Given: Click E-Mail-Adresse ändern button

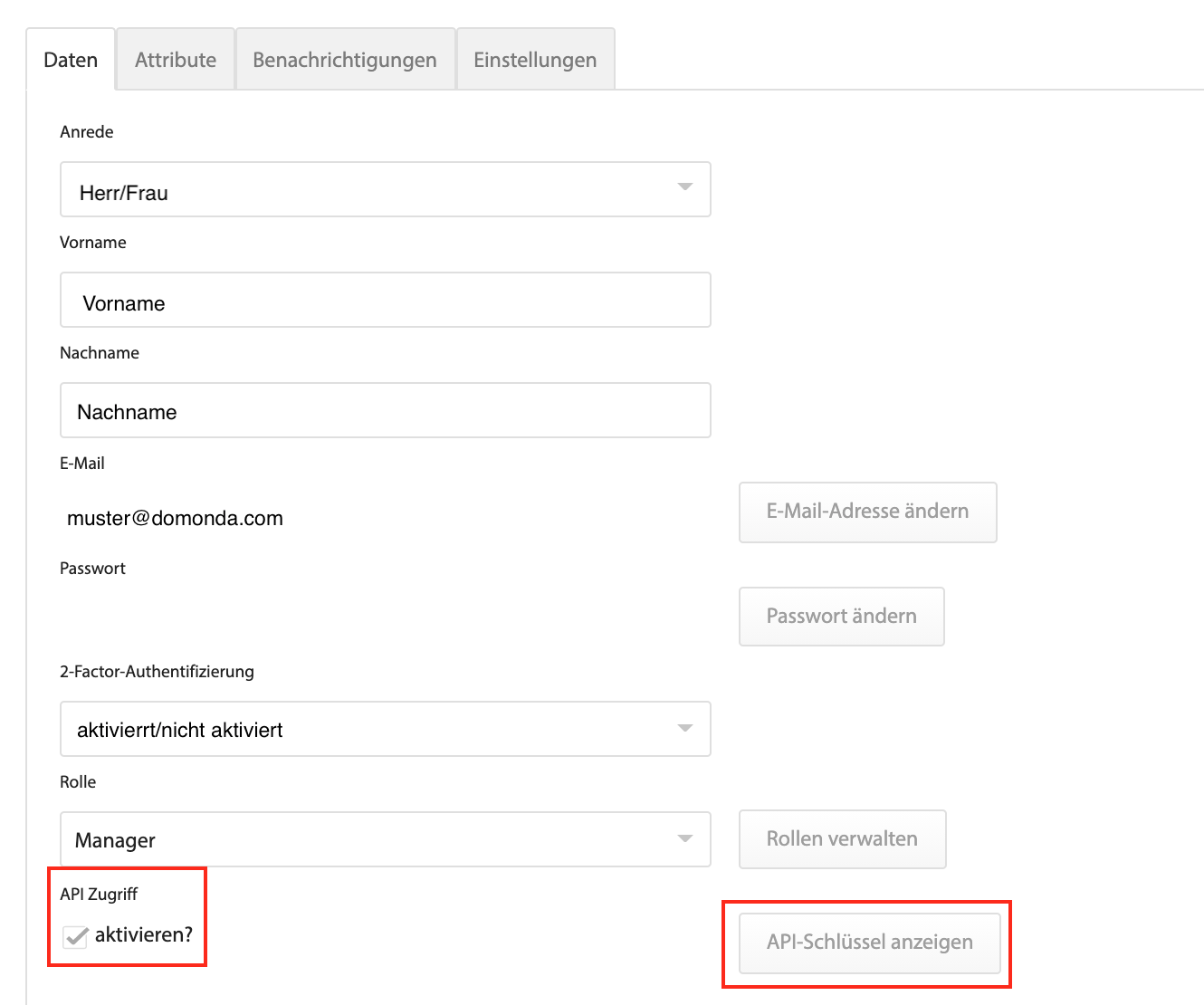Looking at the screenshot, I should click(x=866, y=512).
